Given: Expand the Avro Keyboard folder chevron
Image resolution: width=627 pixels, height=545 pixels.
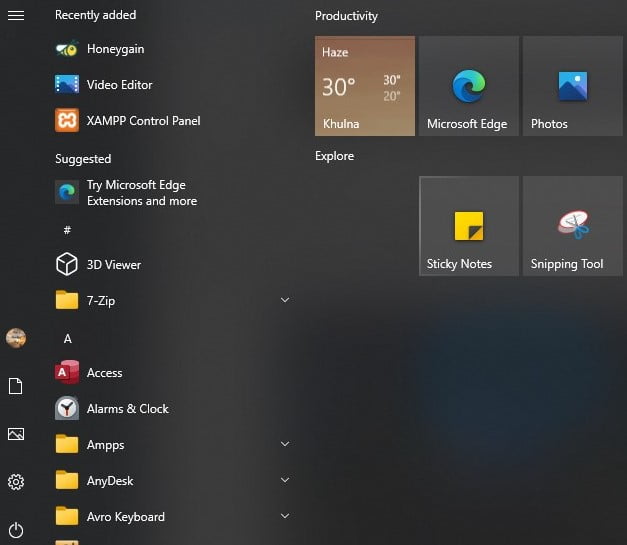Looking at the screenshot, I should coord(285,516).
